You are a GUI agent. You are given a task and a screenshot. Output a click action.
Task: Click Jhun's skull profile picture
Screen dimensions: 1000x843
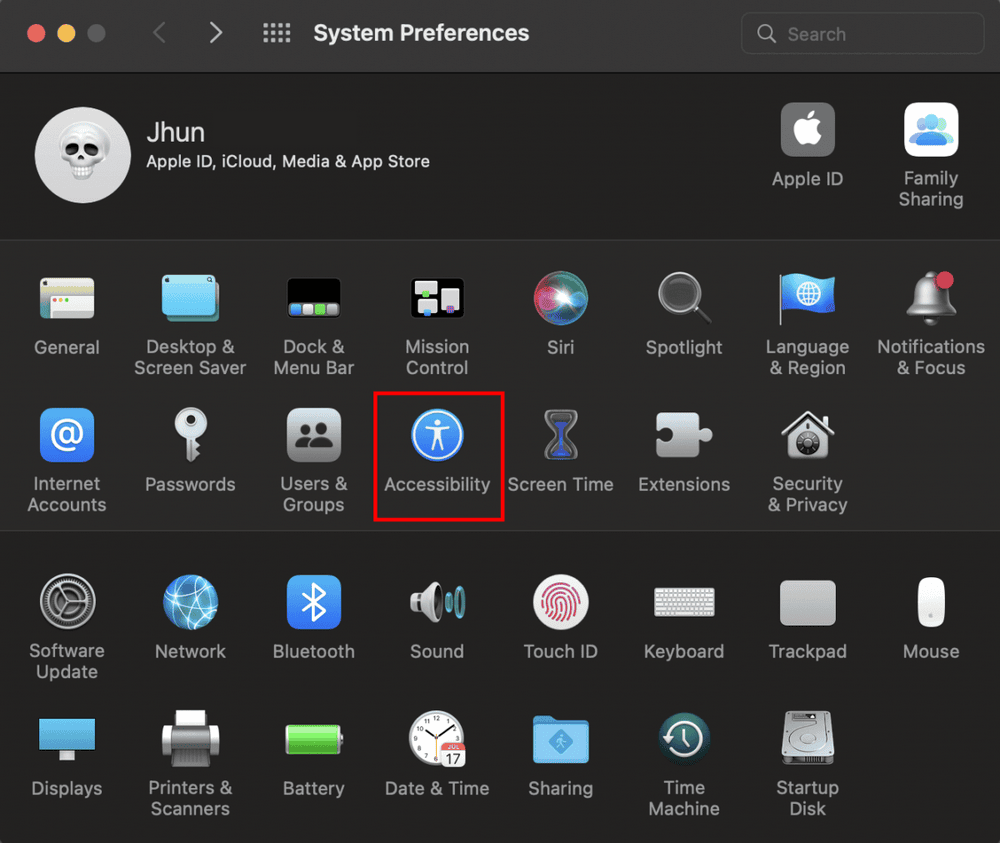click(x=83, y=154)
